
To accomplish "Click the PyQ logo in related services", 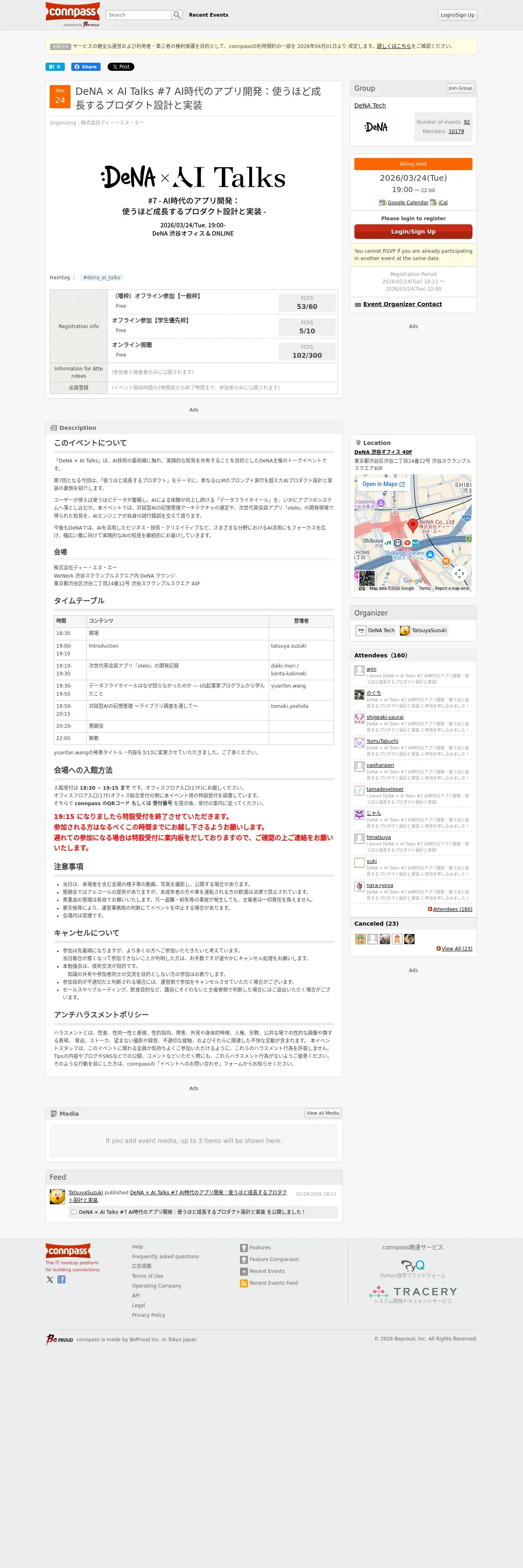I will point(413,1266).
